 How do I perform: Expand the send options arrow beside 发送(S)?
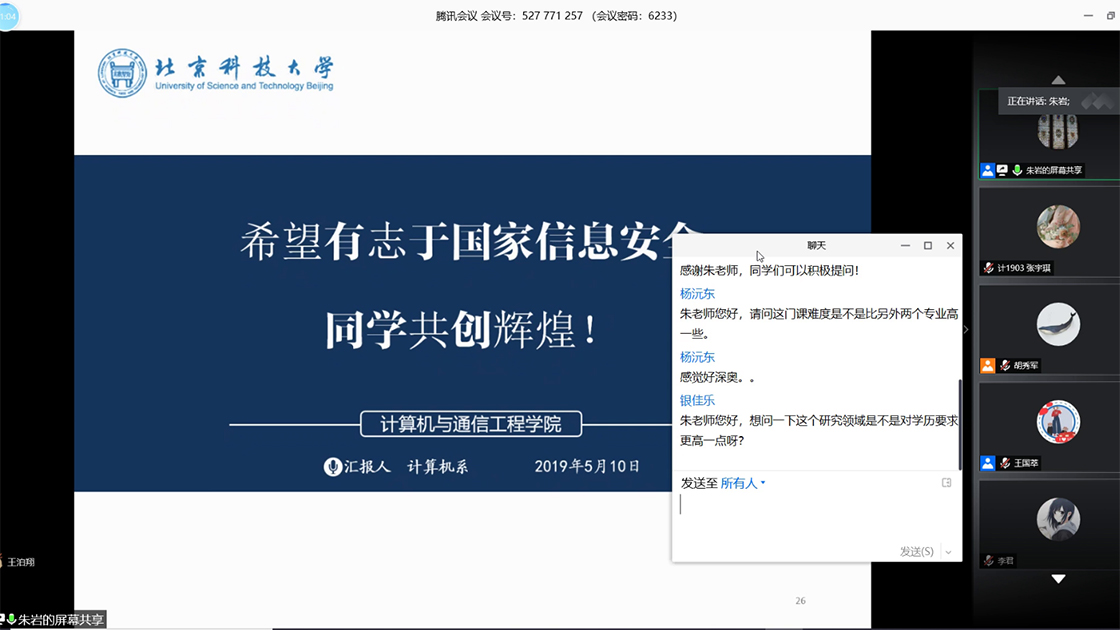(948, 552)
